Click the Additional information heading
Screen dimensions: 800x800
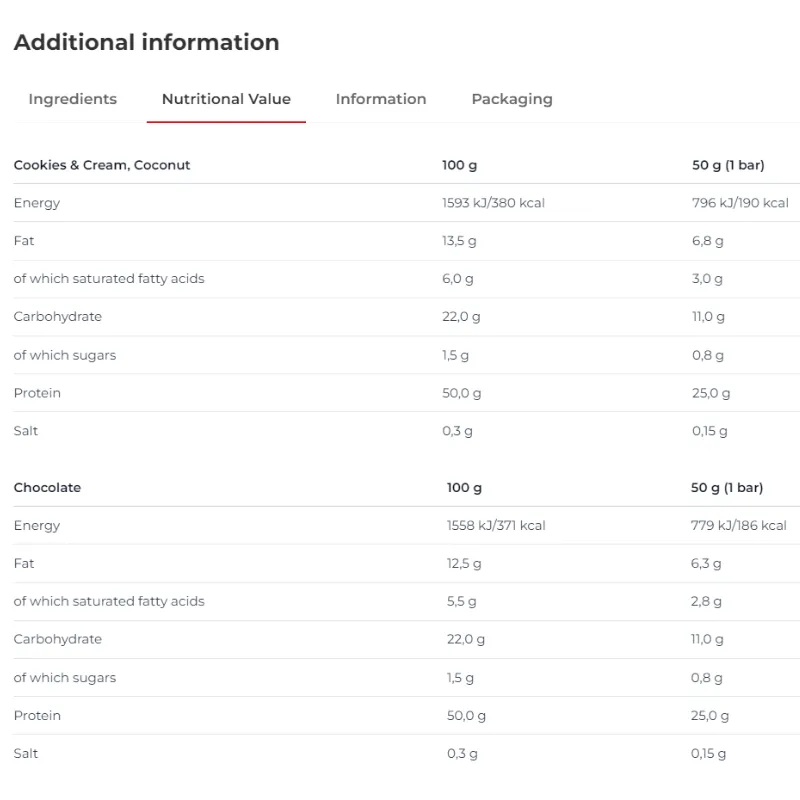coord(146,42)
